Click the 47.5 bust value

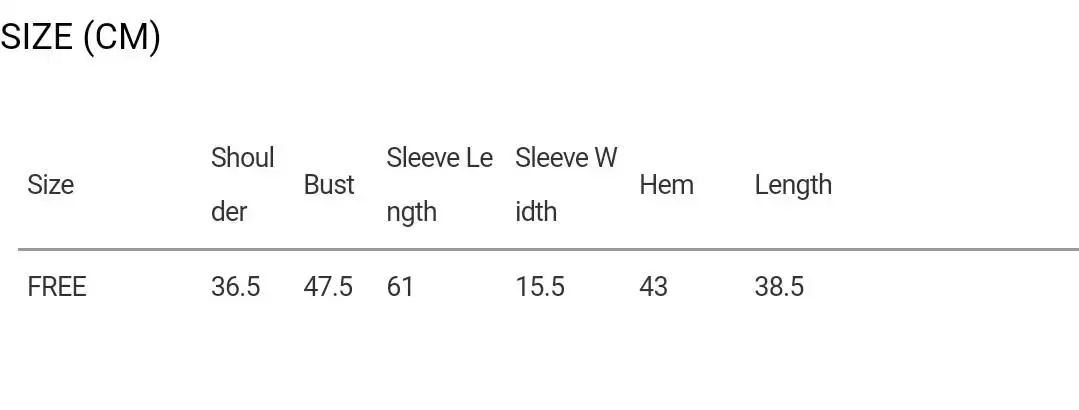pyautogui.click(x=328, y=287)
